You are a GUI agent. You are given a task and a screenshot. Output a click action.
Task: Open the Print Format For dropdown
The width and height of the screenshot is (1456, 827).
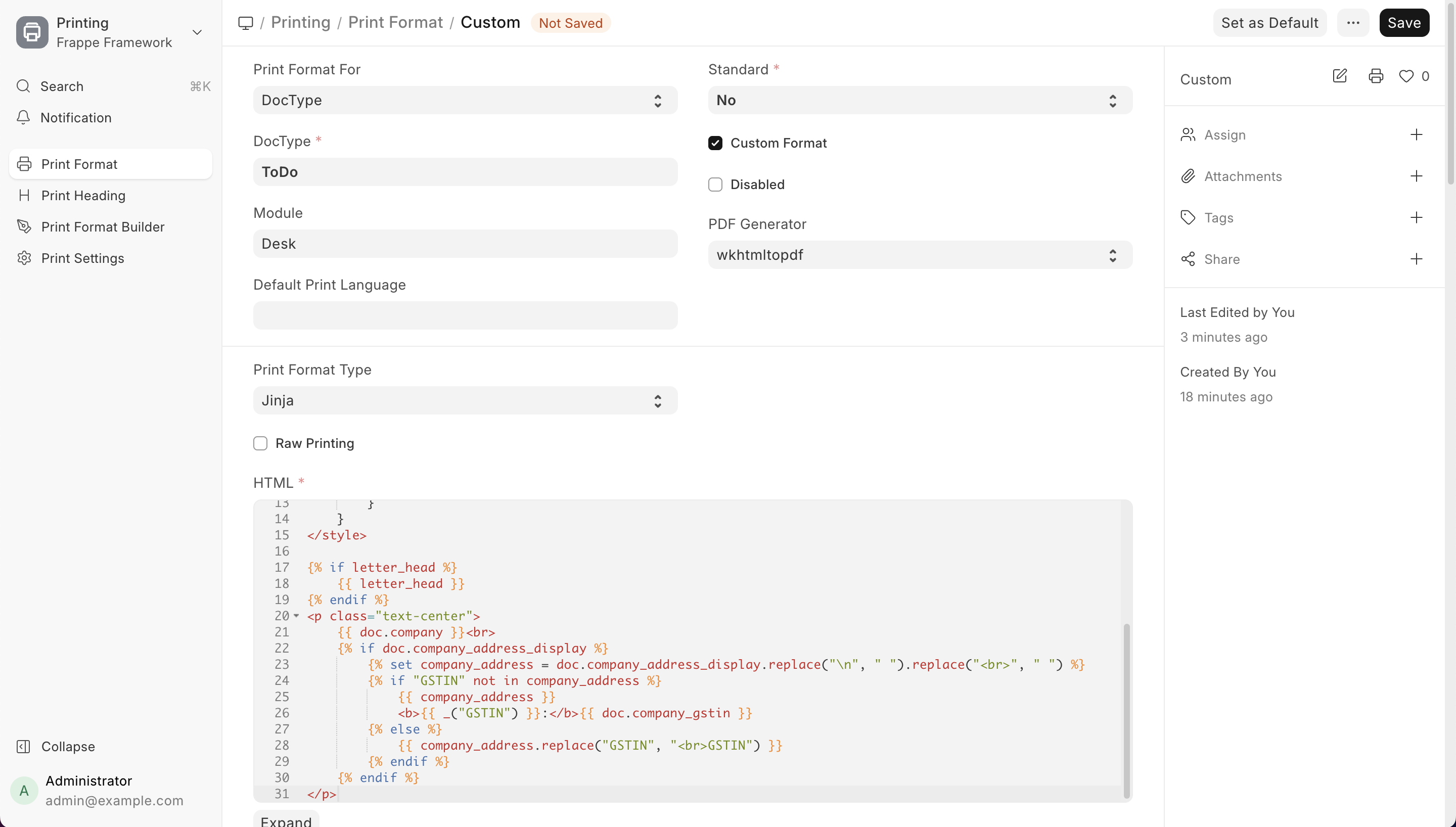pos(465,100)
